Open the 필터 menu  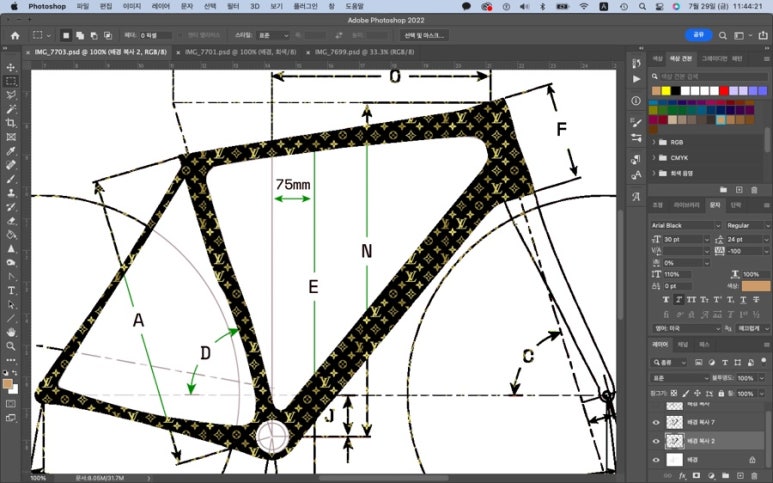pos(233,6)
